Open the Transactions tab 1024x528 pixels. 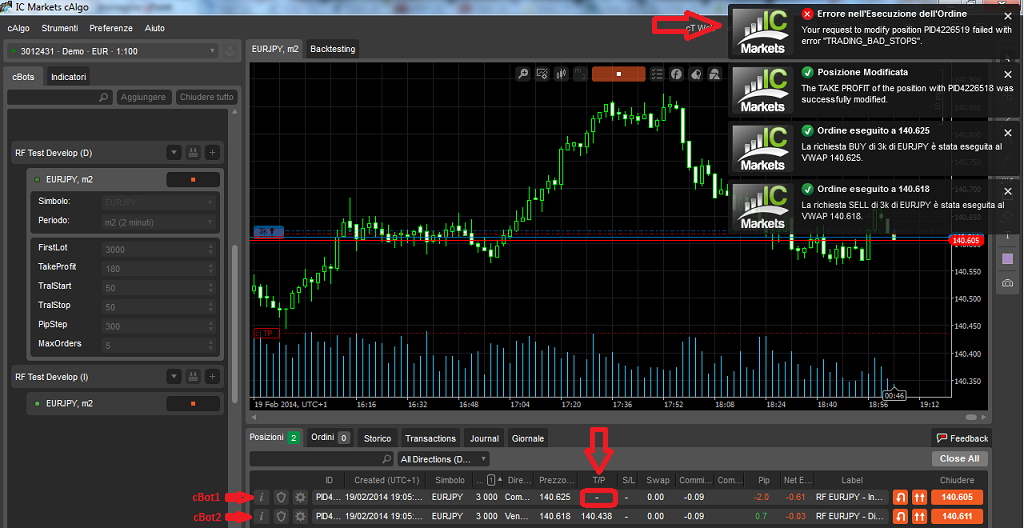click(x=430, y=438)
